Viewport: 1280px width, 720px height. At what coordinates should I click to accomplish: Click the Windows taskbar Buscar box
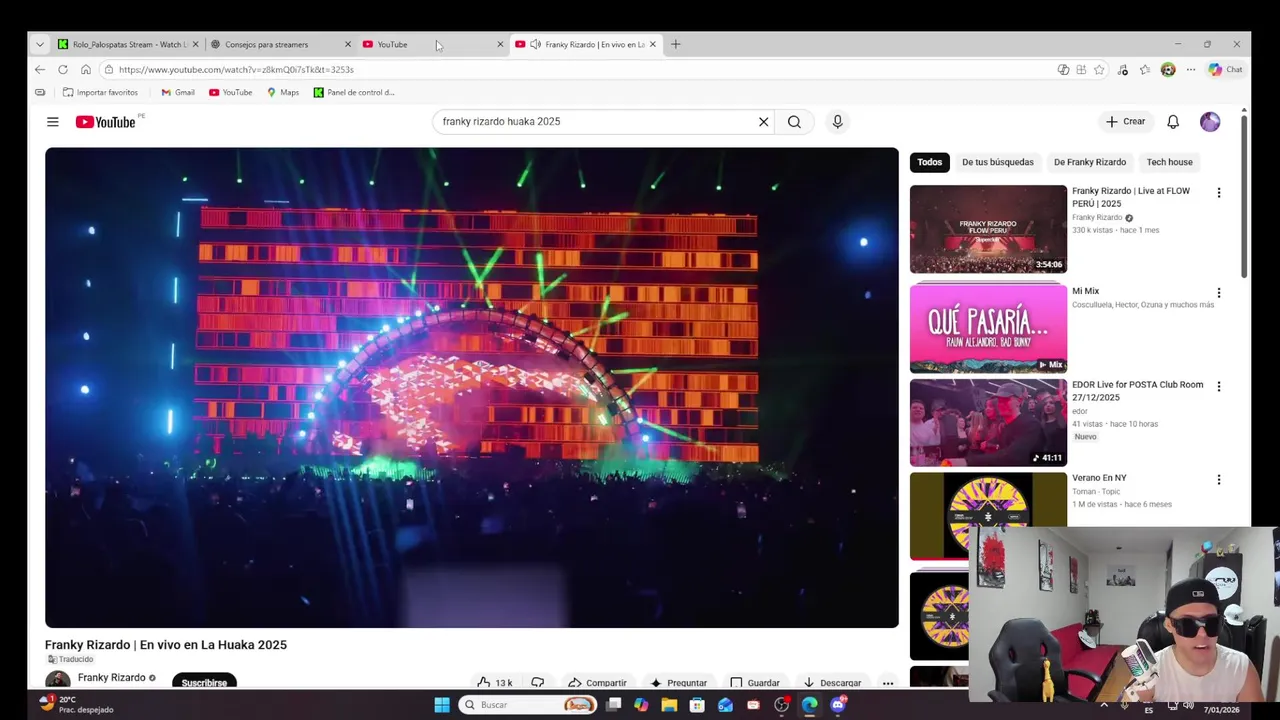pos(528,705)
